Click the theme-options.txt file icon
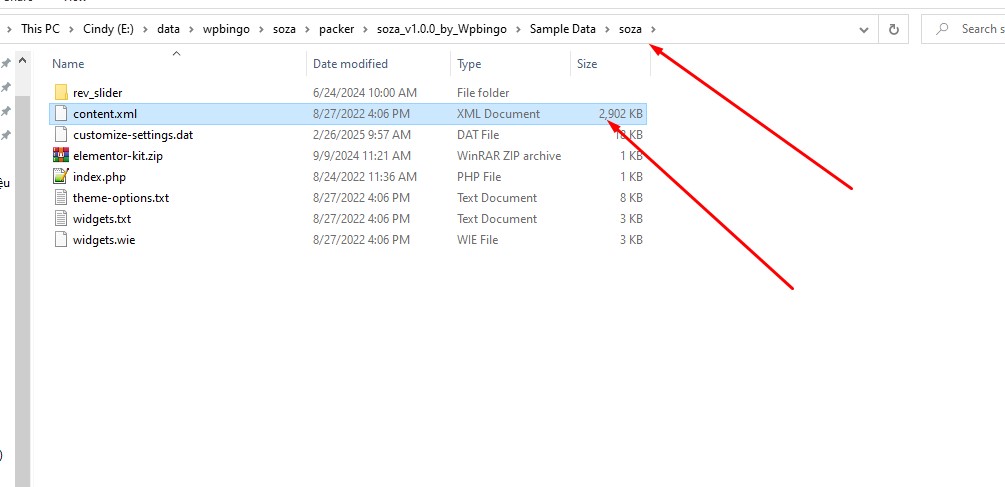1005x487 pixels. click(x=61, y=198)
